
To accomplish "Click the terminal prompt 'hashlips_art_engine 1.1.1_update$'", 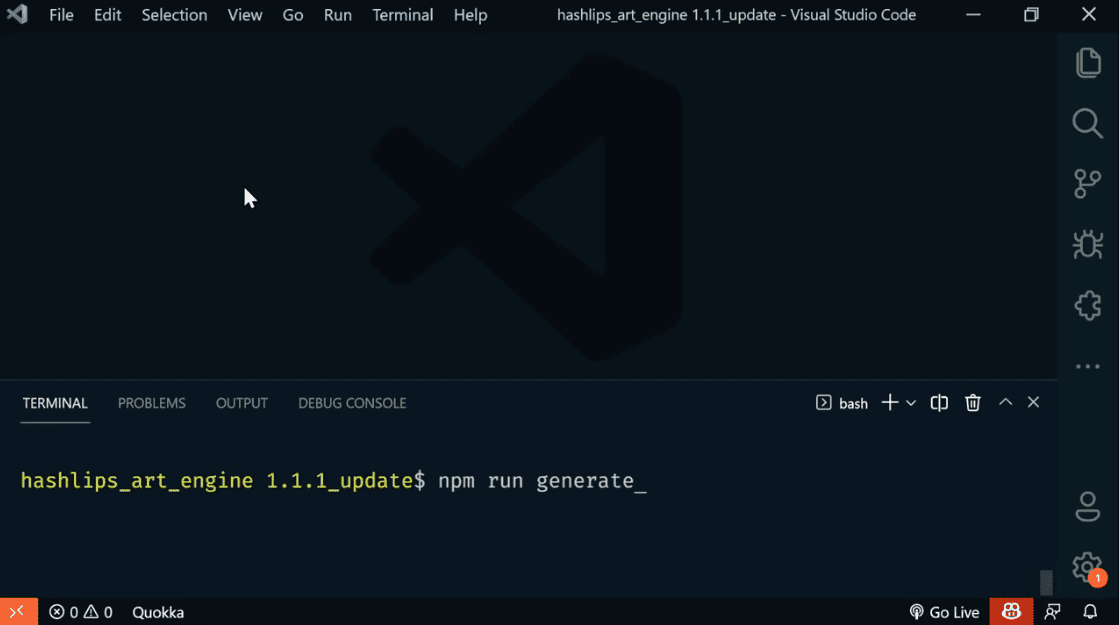I will [x=223, y=481].
